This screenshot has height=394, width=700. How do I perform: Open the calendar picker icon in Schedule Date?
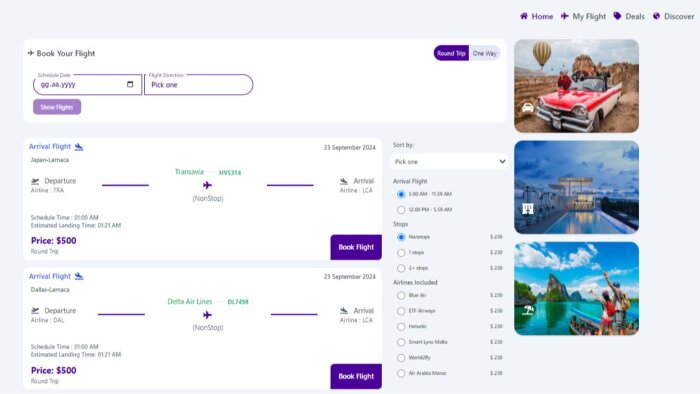coord(130,84)
